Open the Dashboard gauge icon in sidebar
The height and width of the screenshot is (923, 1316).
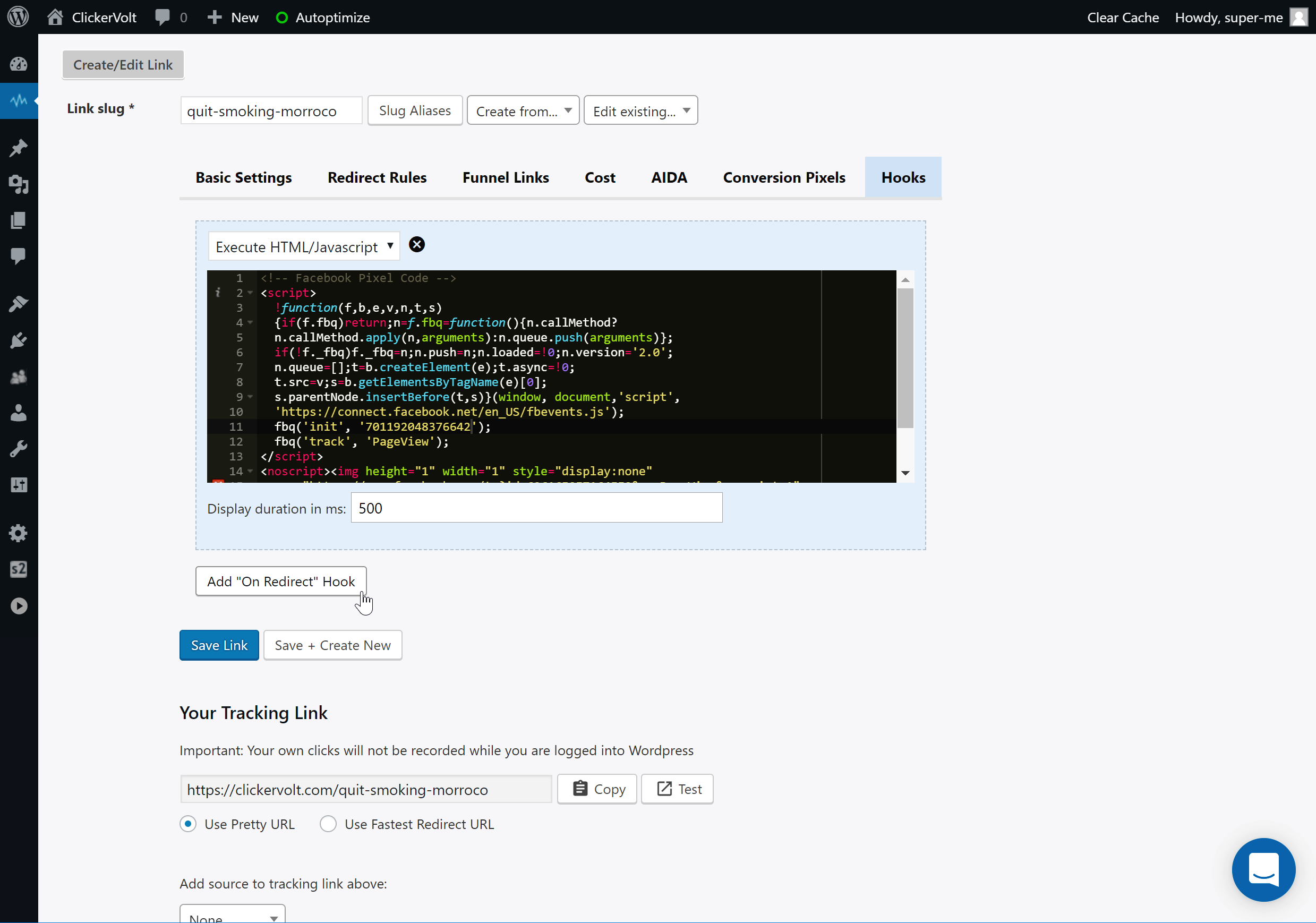19,64
